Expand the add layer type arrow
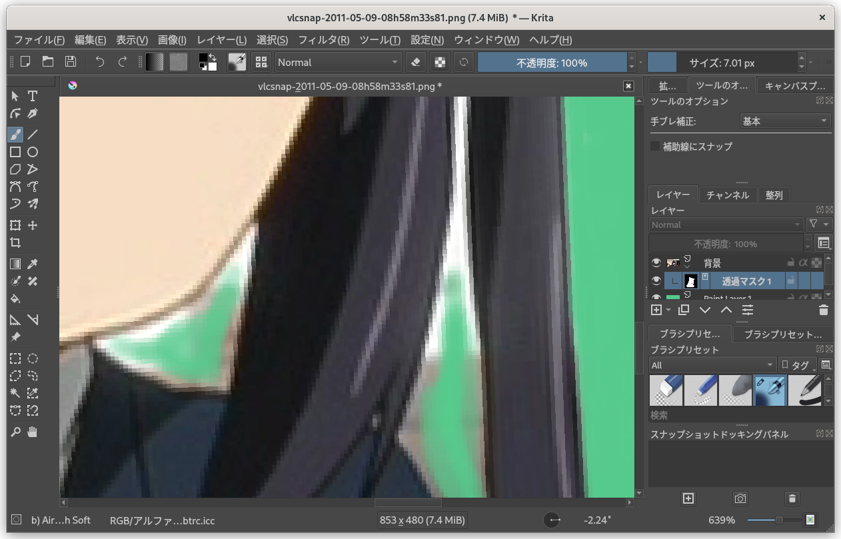The image size is (841, 539). [x=669, y=310]
